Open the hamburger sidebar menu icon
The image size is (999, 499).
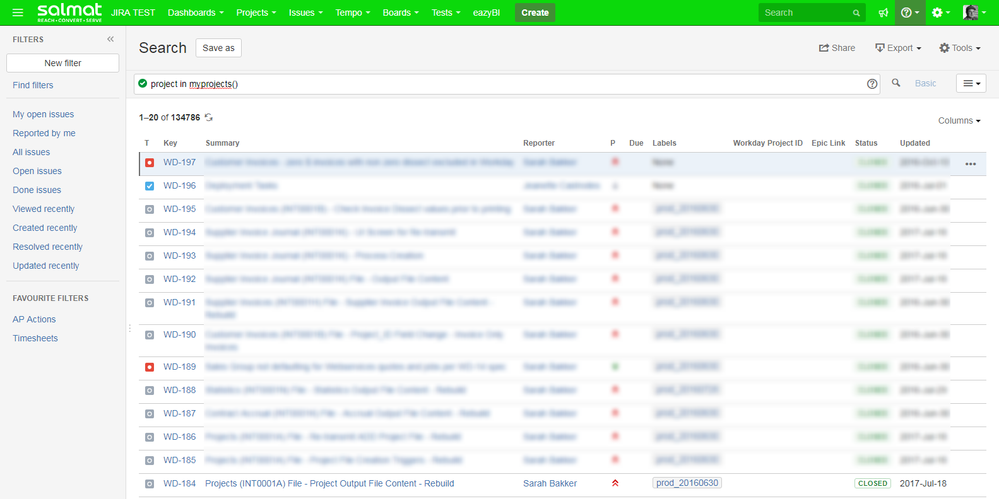[18, 13]
